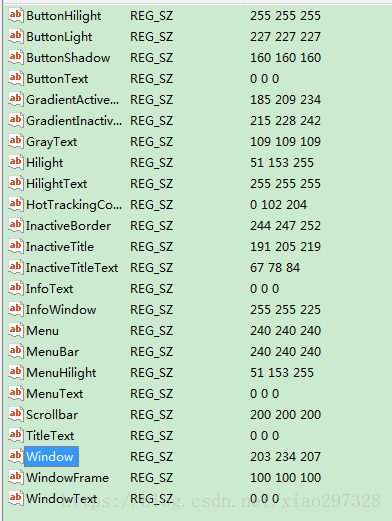Click the string icon beside selected Window entry
The height and width of the screenshot is (521, 392).
pos(16,456)
